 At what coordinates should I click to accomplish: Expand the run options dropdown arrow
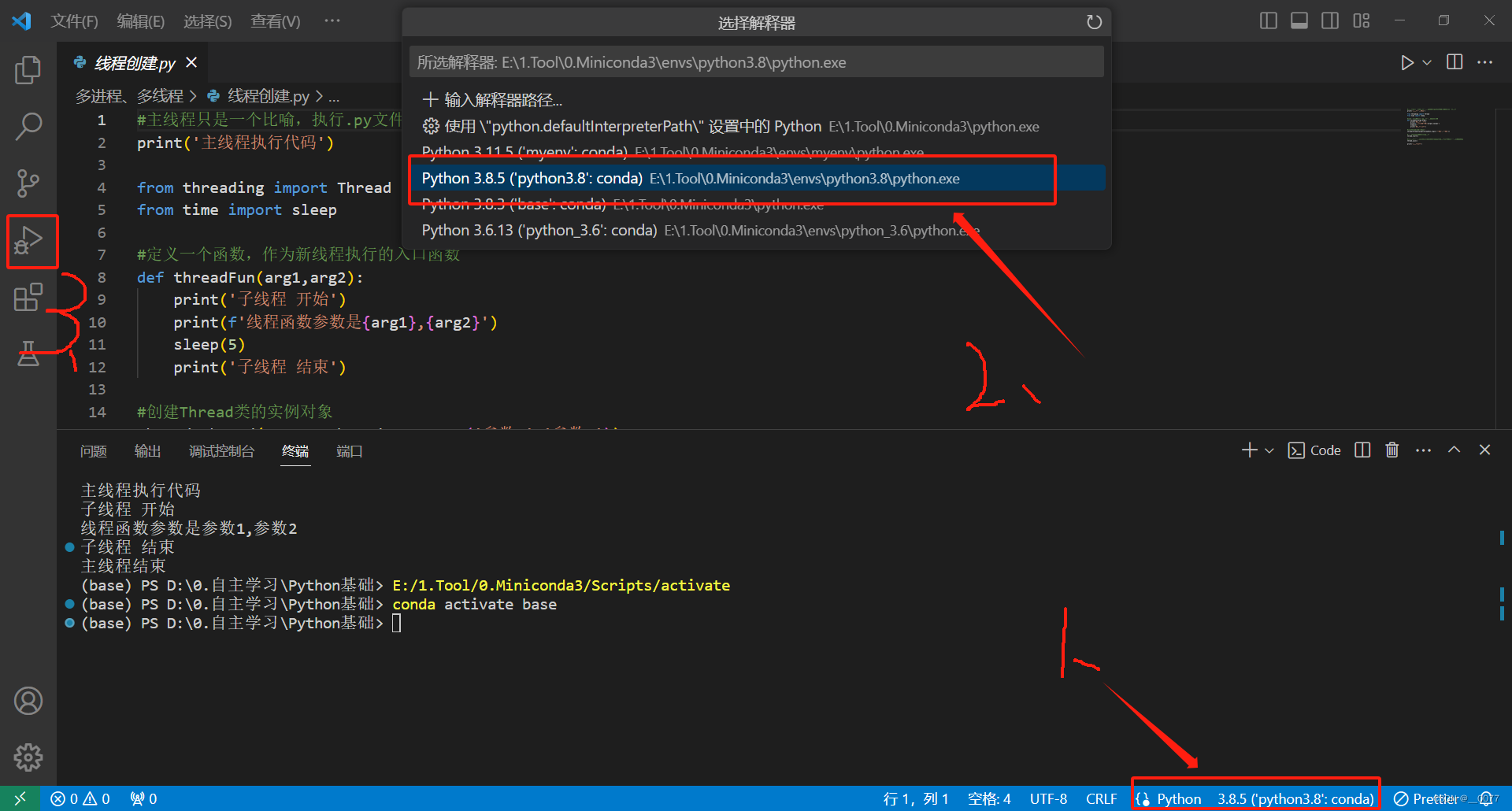pyautogui.click(x=1427, y=62)
